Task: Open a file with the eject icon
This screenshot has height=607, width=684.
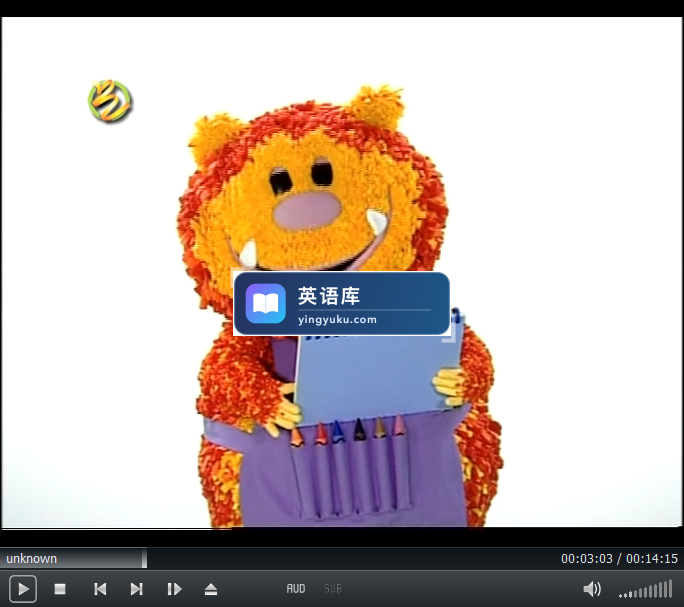Action: click(x=211, y=589)
